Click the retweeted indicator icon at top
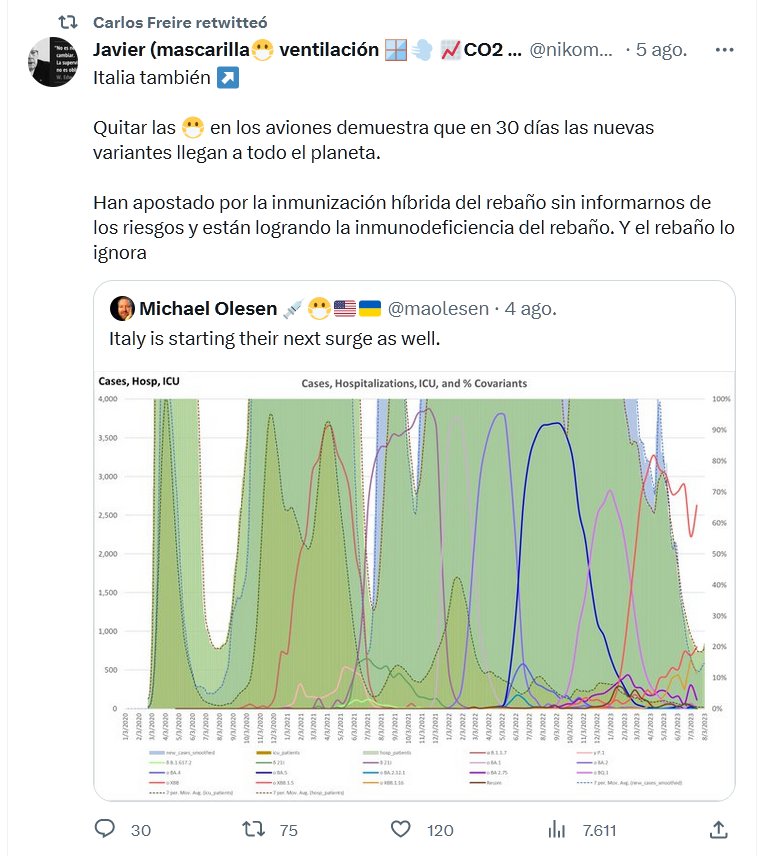The image size is (768, 856). point(67,22)
